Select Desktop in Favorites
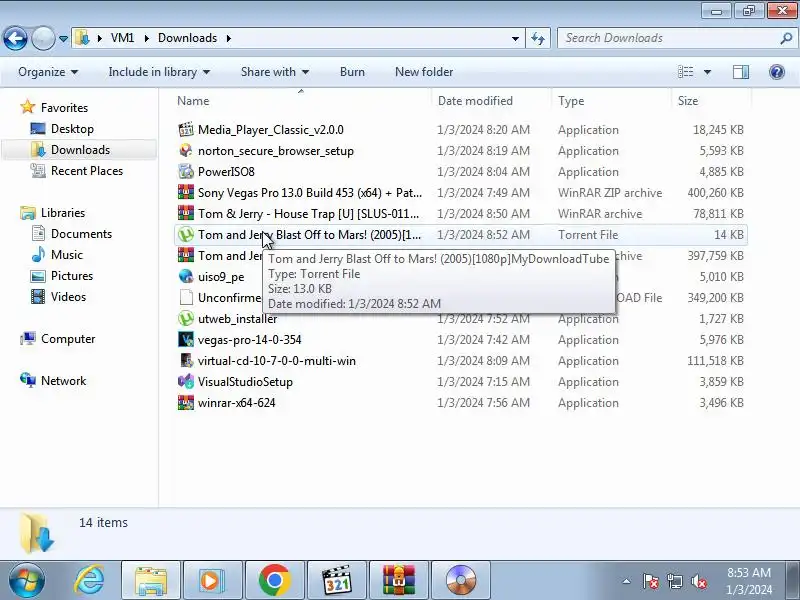 (x=72, y=129)
